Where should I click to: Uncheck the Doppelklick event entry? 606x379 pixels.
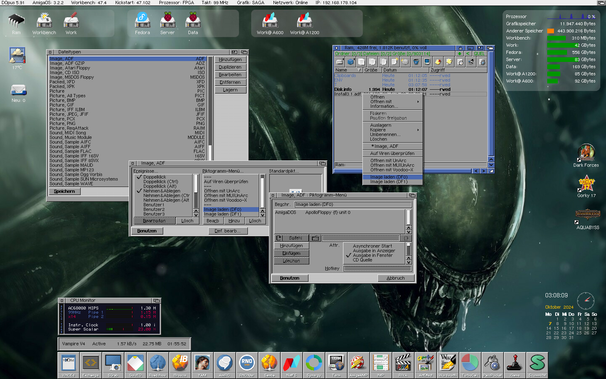(x=163, y=177)
